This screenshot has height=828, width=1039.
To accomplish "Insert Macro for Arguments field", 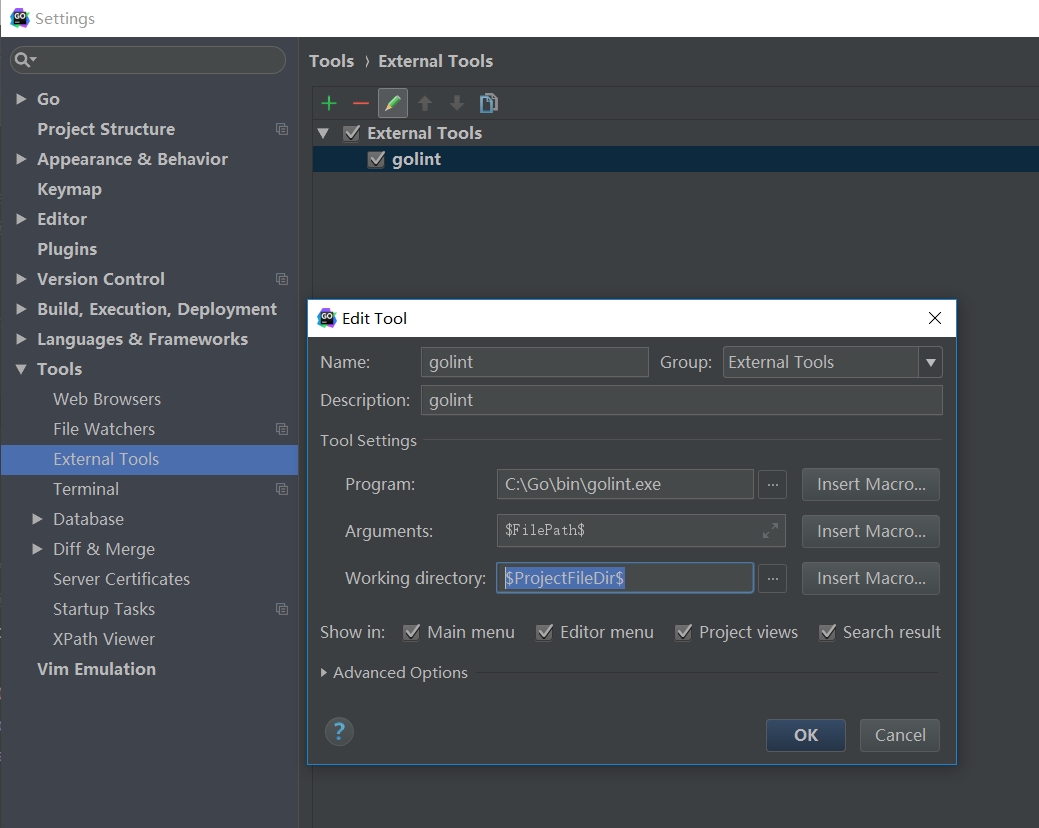I will point(871,531).
